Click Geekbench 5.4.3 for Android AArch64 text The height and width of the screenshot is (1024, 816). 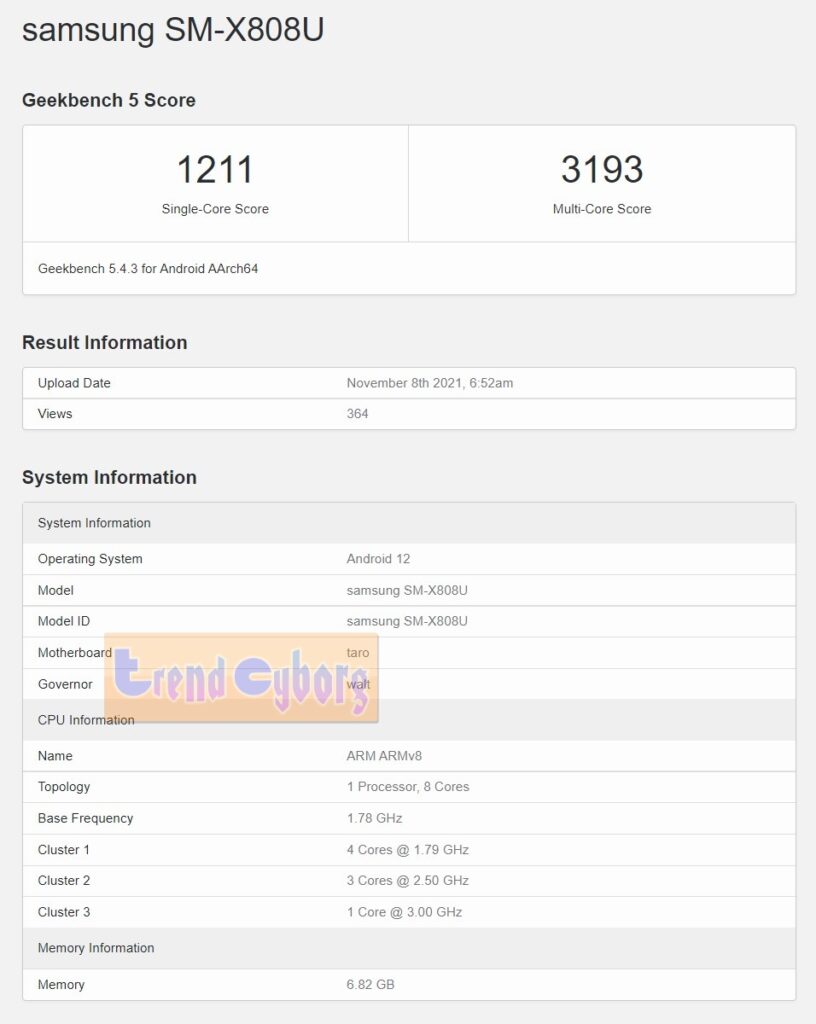(x=148, y=269)
